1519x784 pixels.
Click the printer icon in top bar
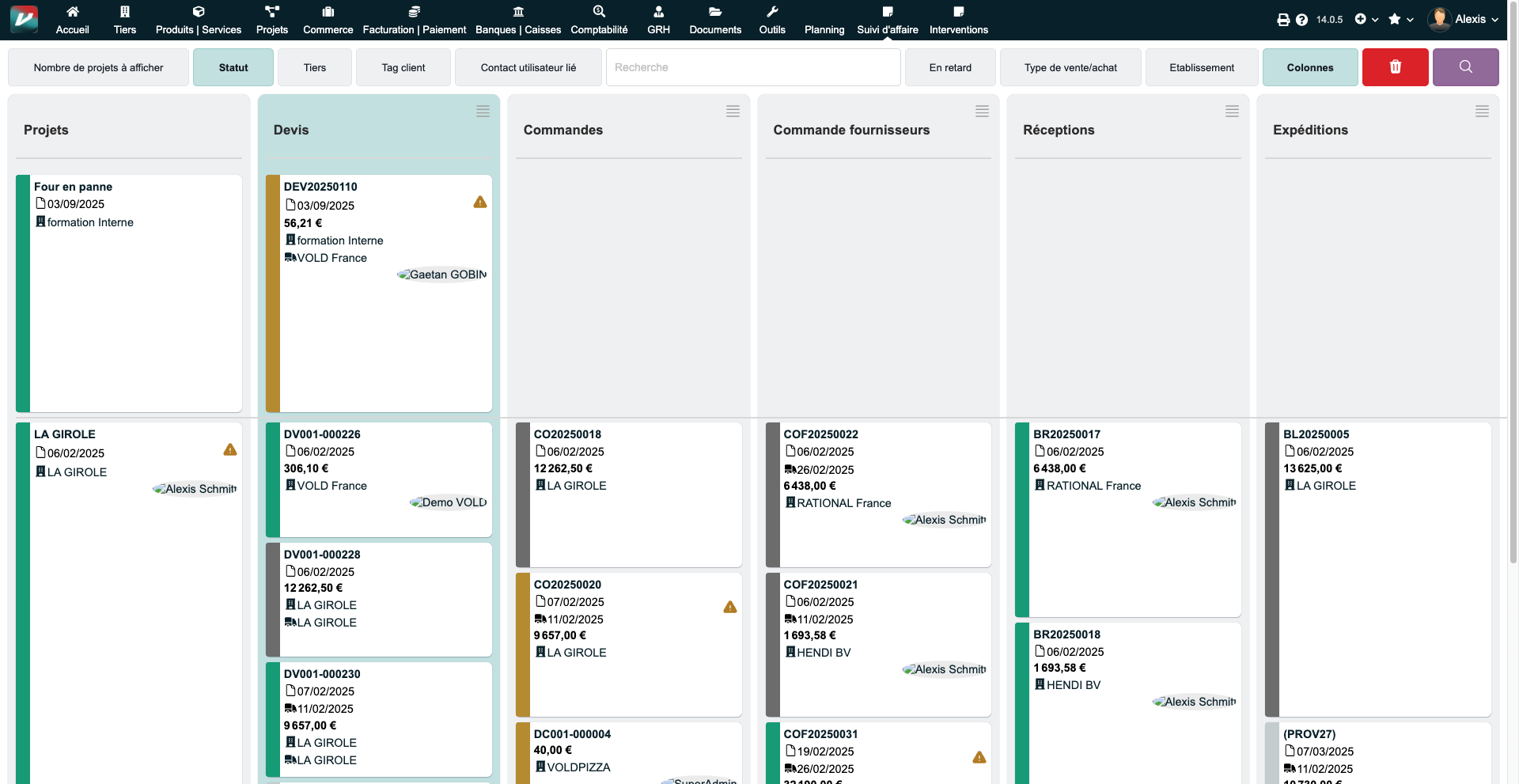[1283, 20]
